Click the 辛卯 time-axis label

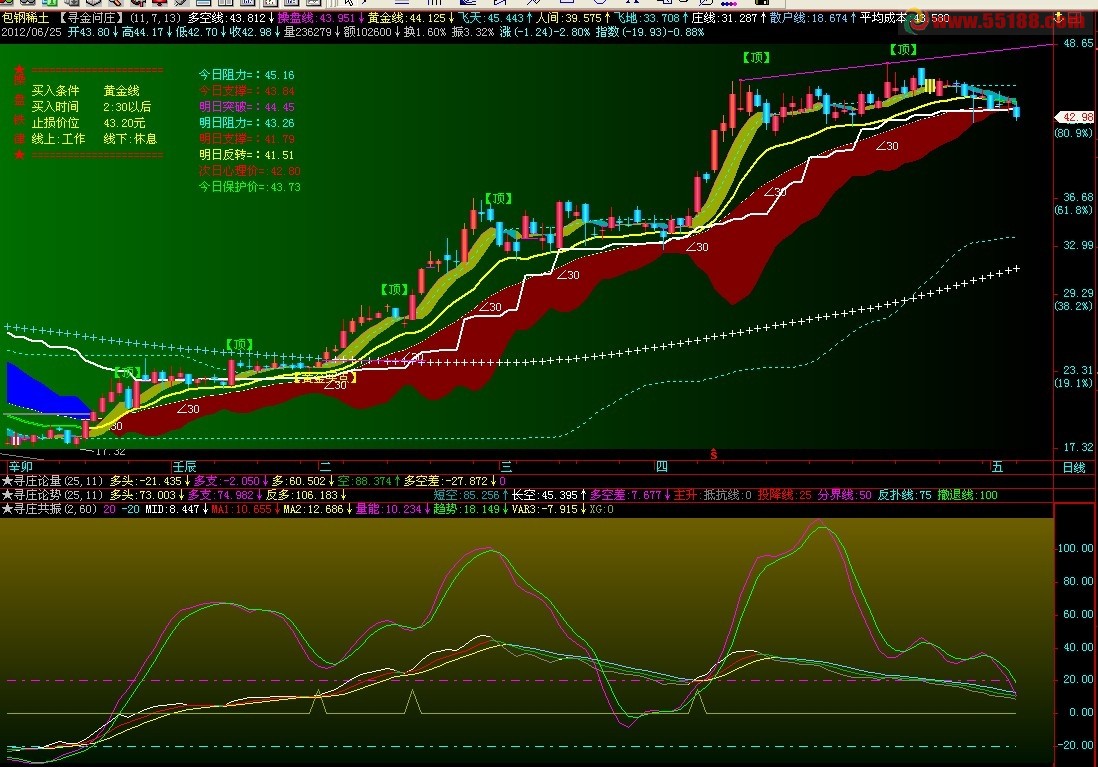pyautogui.click(x=21, y=467)
